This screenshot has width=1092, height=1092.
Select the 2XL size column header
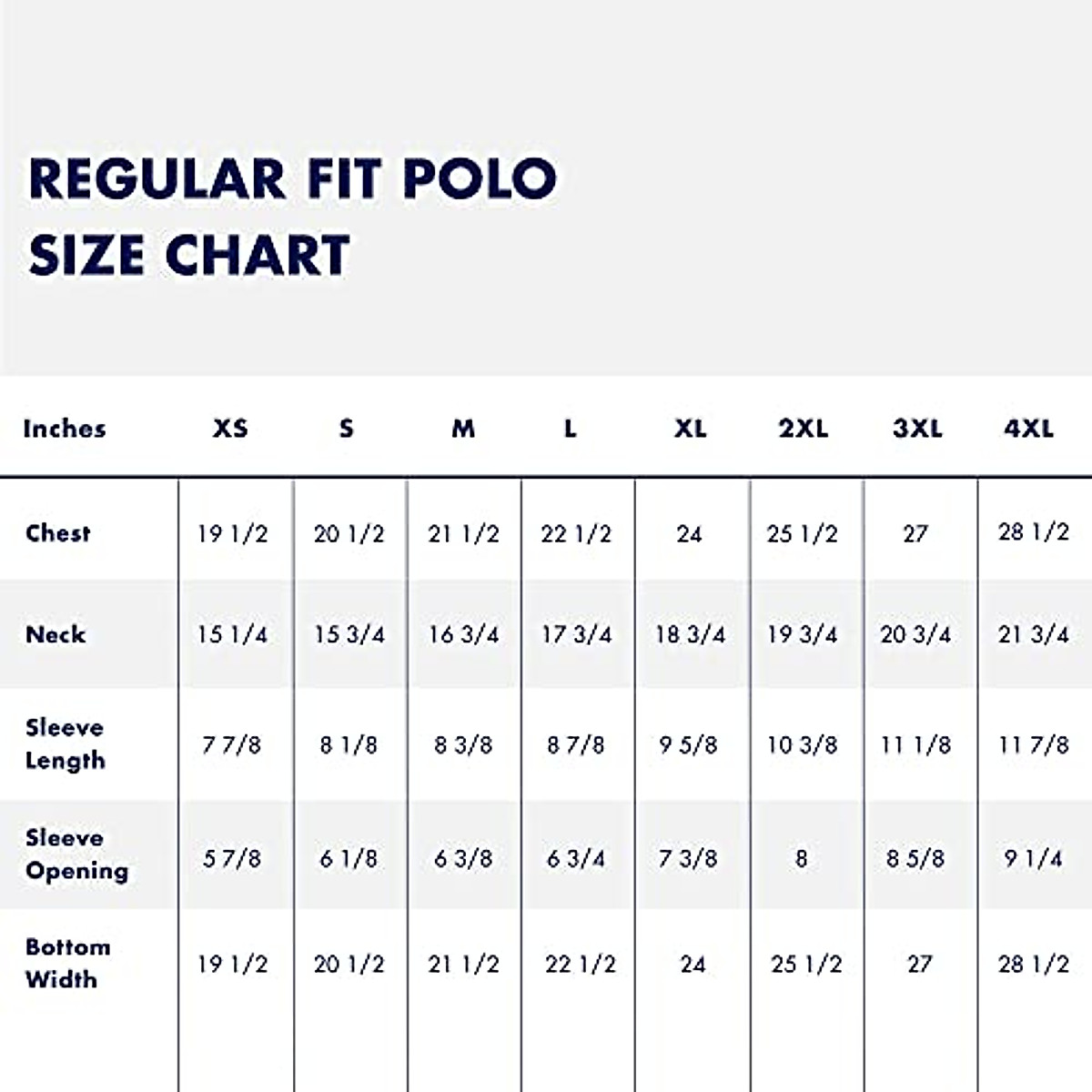tap(803, 429)
